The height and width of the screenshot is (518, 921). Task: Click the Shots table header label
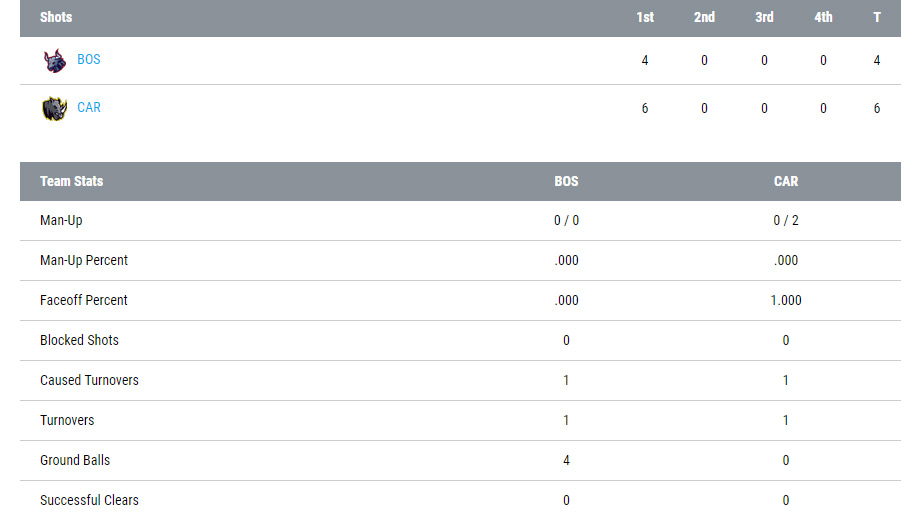click(56, 17)
